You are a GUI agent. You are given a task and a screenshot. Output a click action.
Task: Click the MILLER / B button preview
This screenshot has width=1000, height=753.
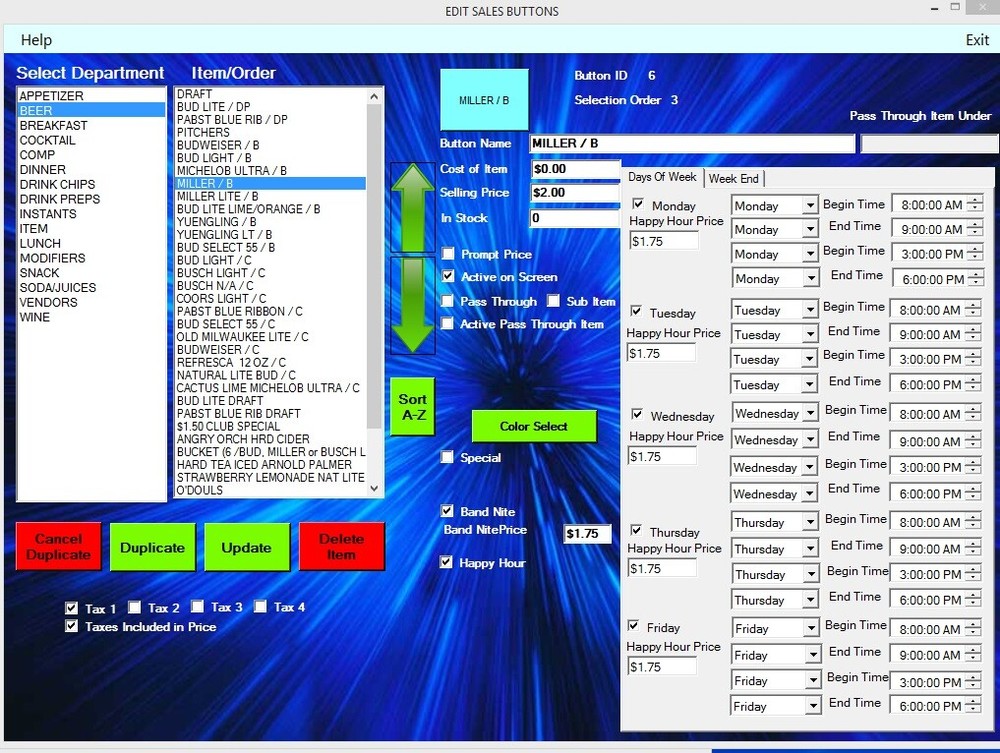484,99
